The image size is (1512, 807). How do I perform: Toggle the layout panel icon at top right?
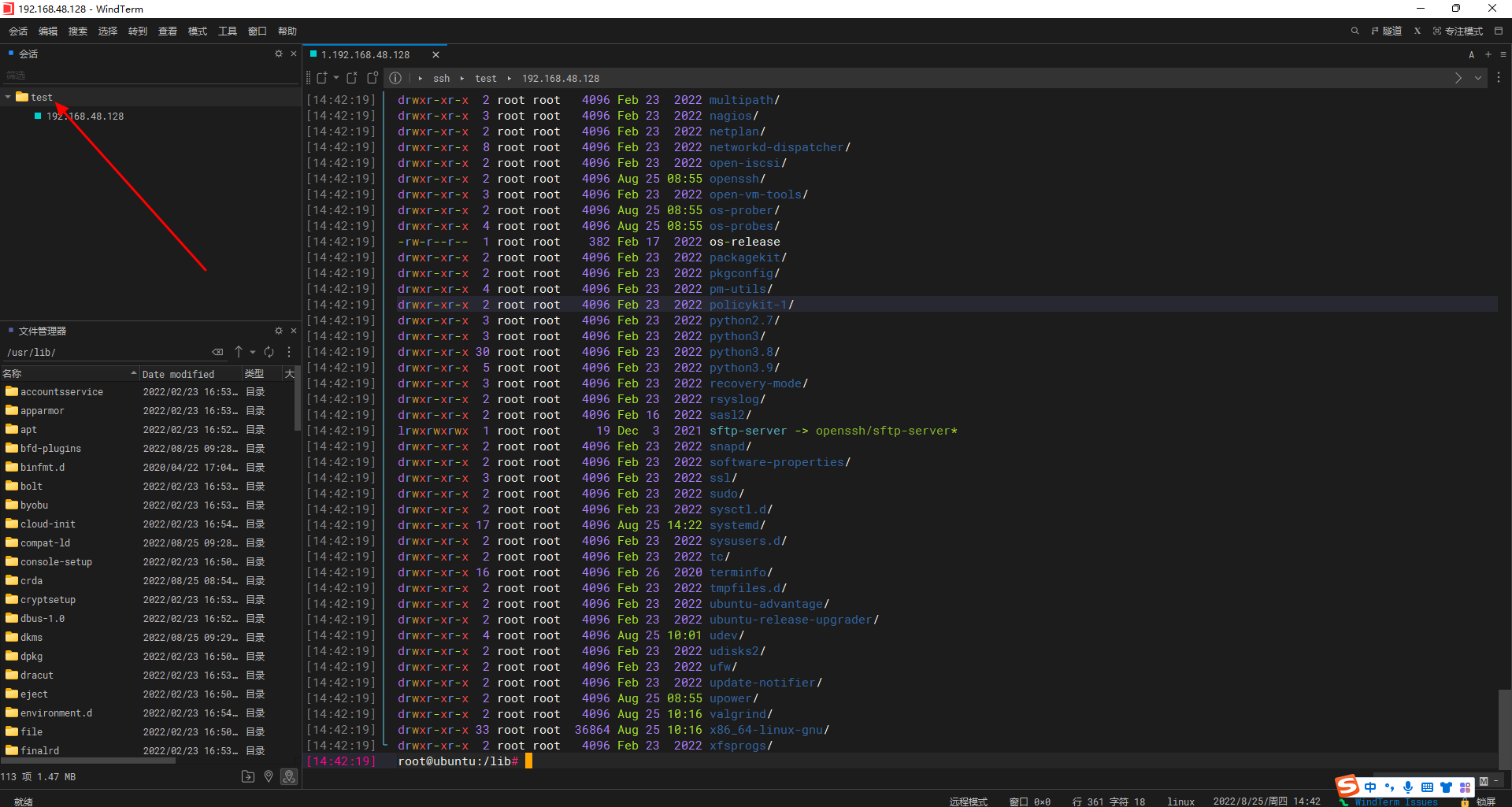1499,31
